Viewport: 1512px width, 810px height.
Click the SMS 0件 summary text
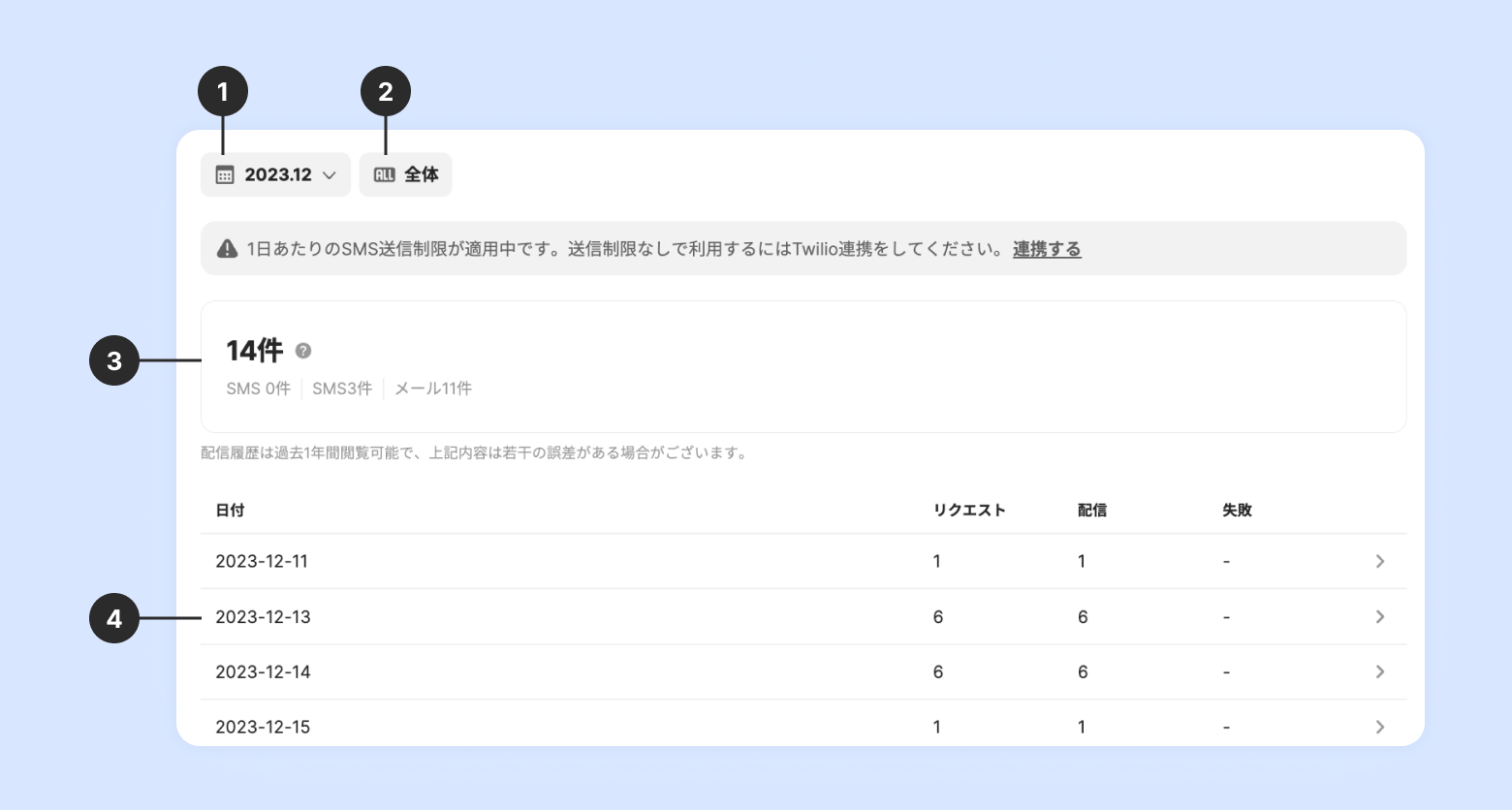click(259, 389)
